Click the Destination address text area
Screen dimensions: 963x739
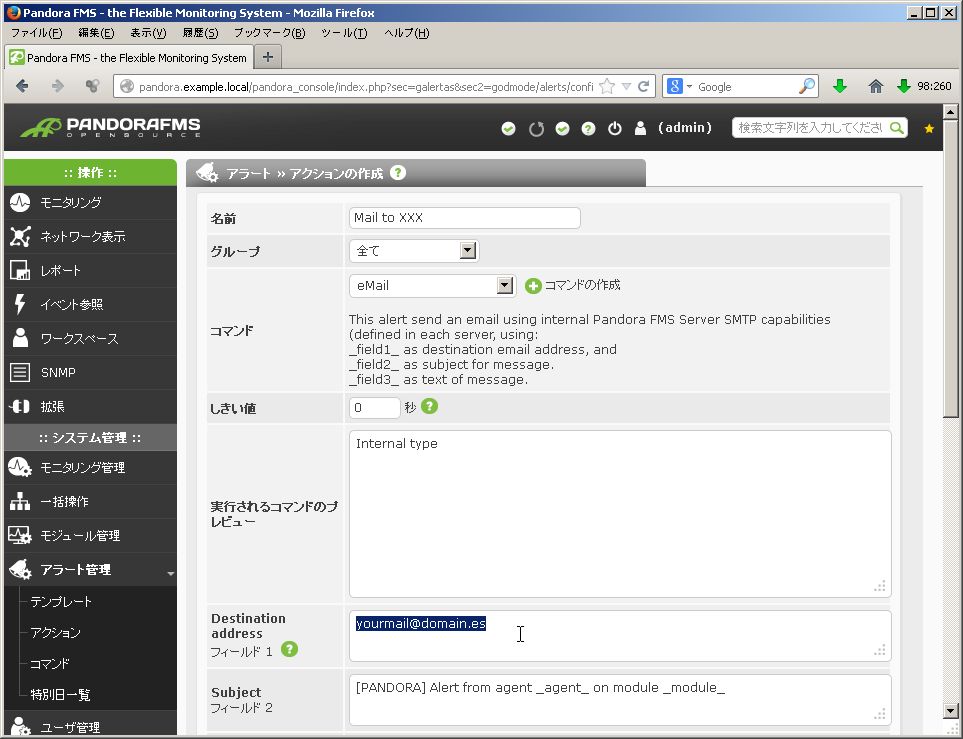point(620,636)
